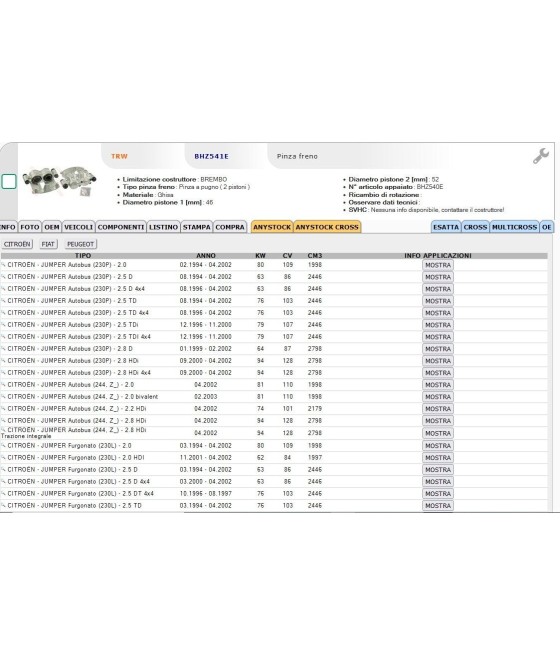560x655 pixels.
Task: Open the COMPRA tab
Action: click(230, 227)
